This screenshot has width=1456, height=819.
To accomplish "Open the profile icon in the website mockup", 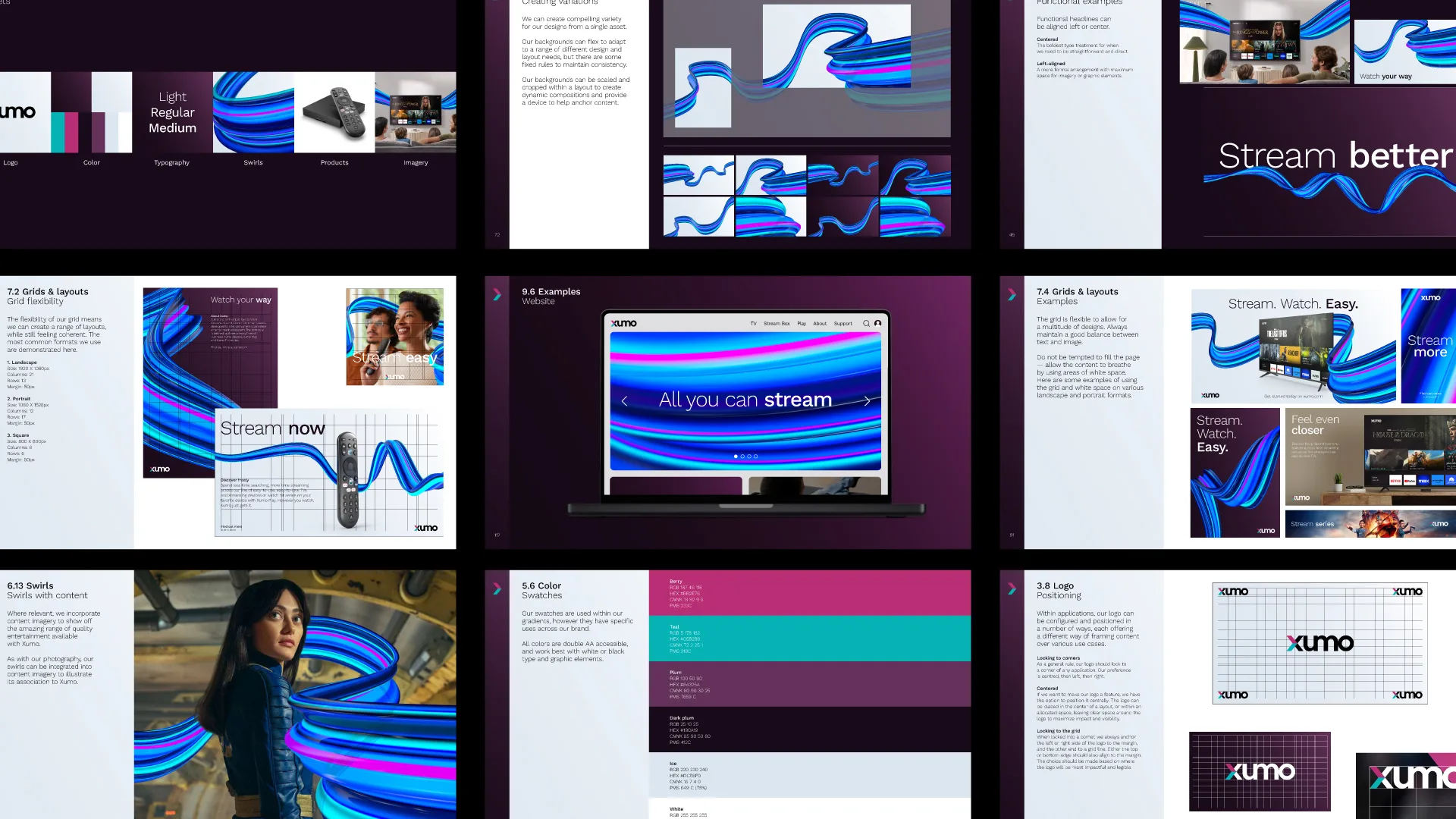I will (878, 323).
